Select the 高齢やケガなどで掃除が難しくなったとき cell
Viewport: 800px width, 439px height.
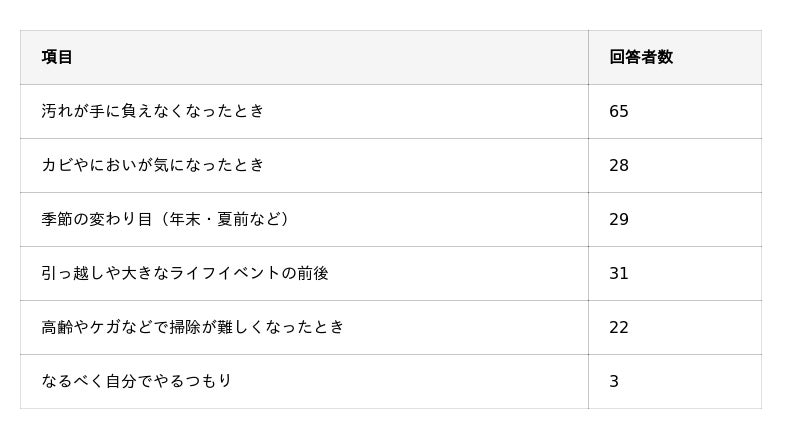click(193, 327)
